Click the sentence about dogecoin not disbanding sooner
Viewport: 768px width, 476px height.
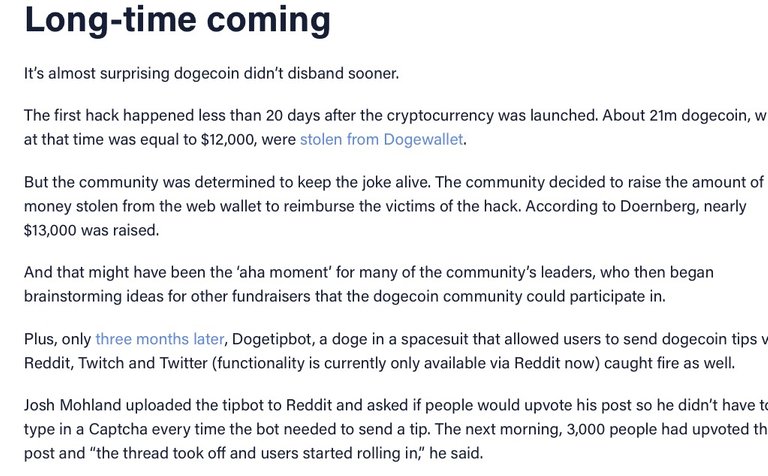coord(212,73)
